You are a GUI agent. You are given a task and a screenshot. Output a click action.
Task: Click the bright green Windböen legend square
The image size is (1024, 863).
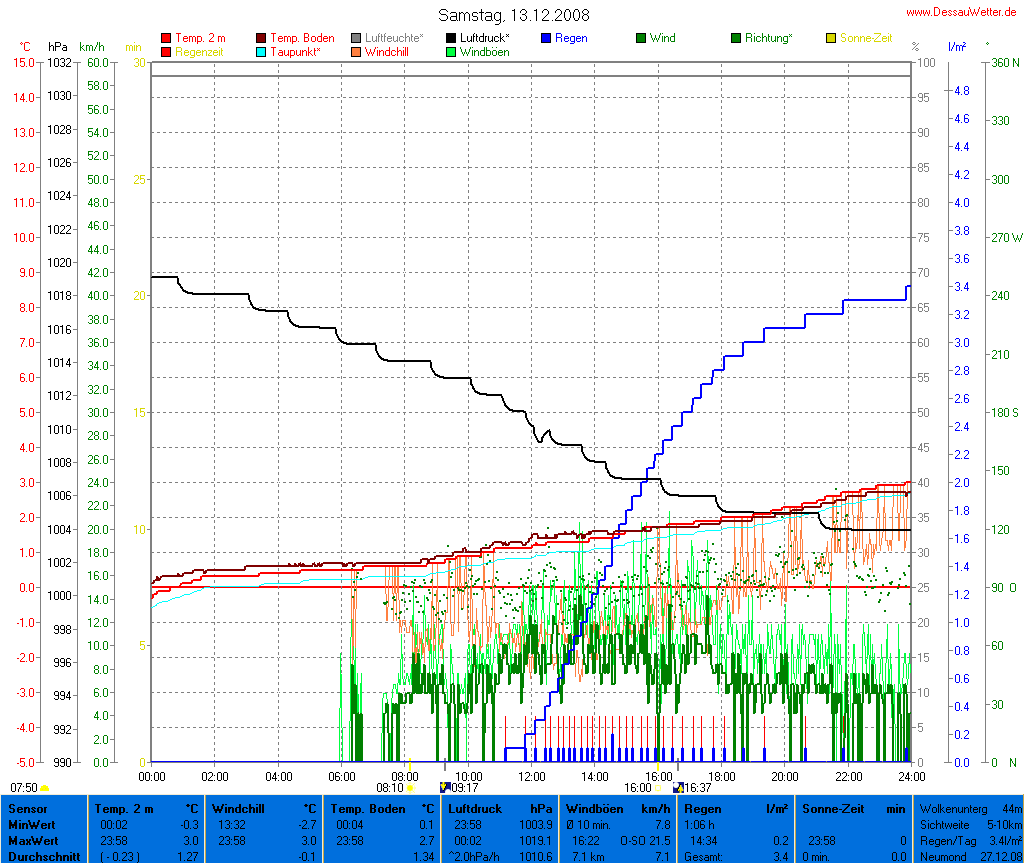[x=452, y=51]
